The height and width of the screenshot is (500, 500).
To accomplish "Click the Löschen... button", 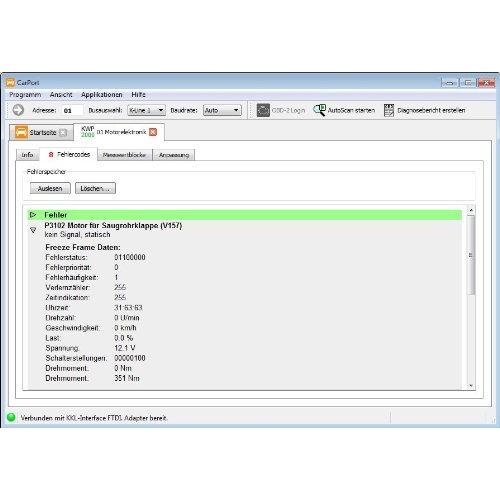I will click(95, 188).
